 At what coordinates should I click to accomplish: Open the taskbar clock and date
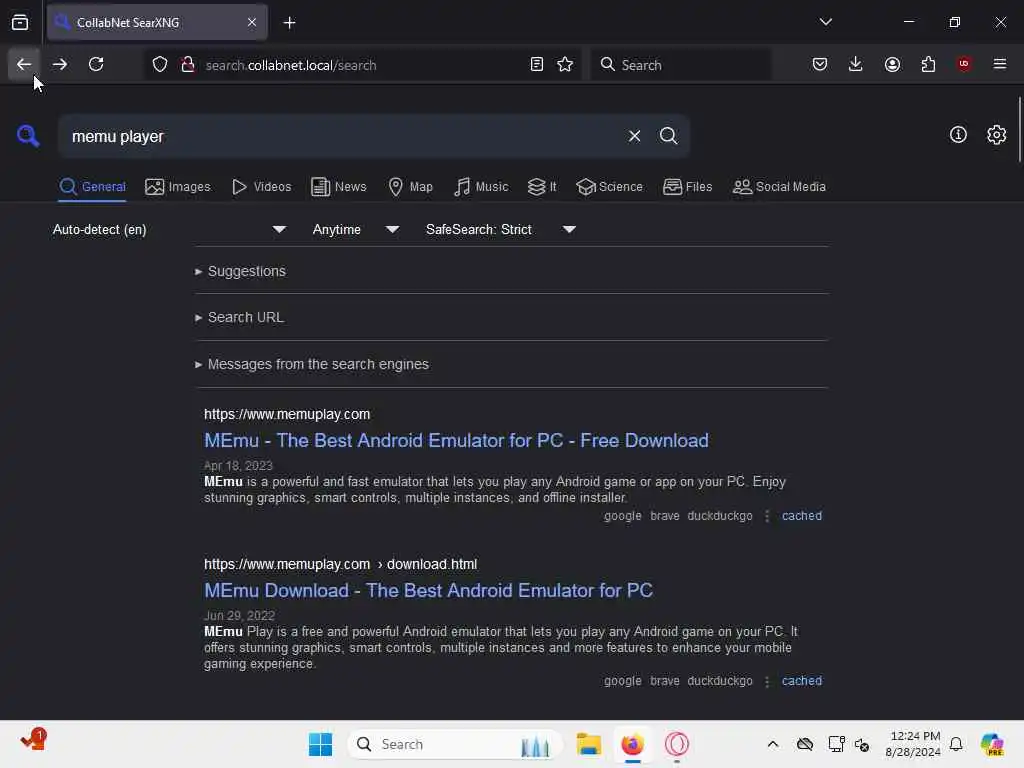click(912, 744)
